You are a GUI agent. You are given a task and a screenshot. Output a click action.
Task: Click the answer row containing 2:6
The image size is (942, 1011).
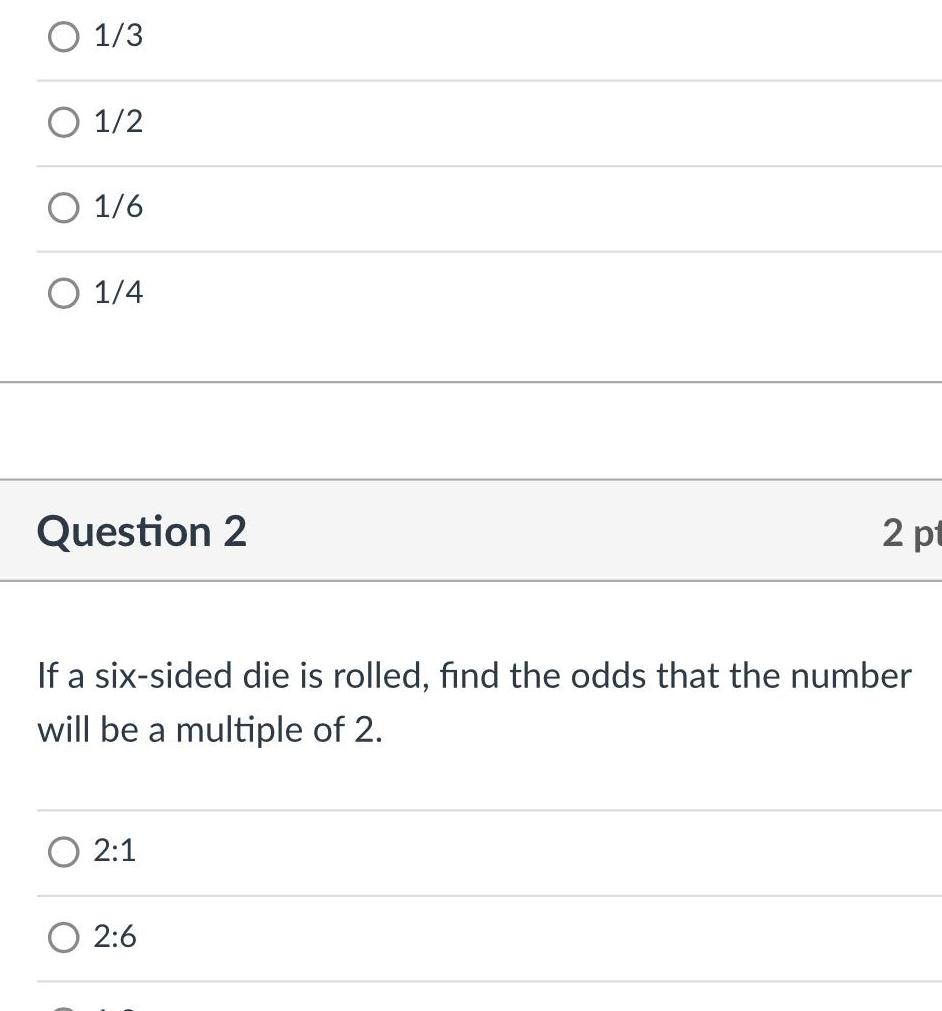pos(300,937)
